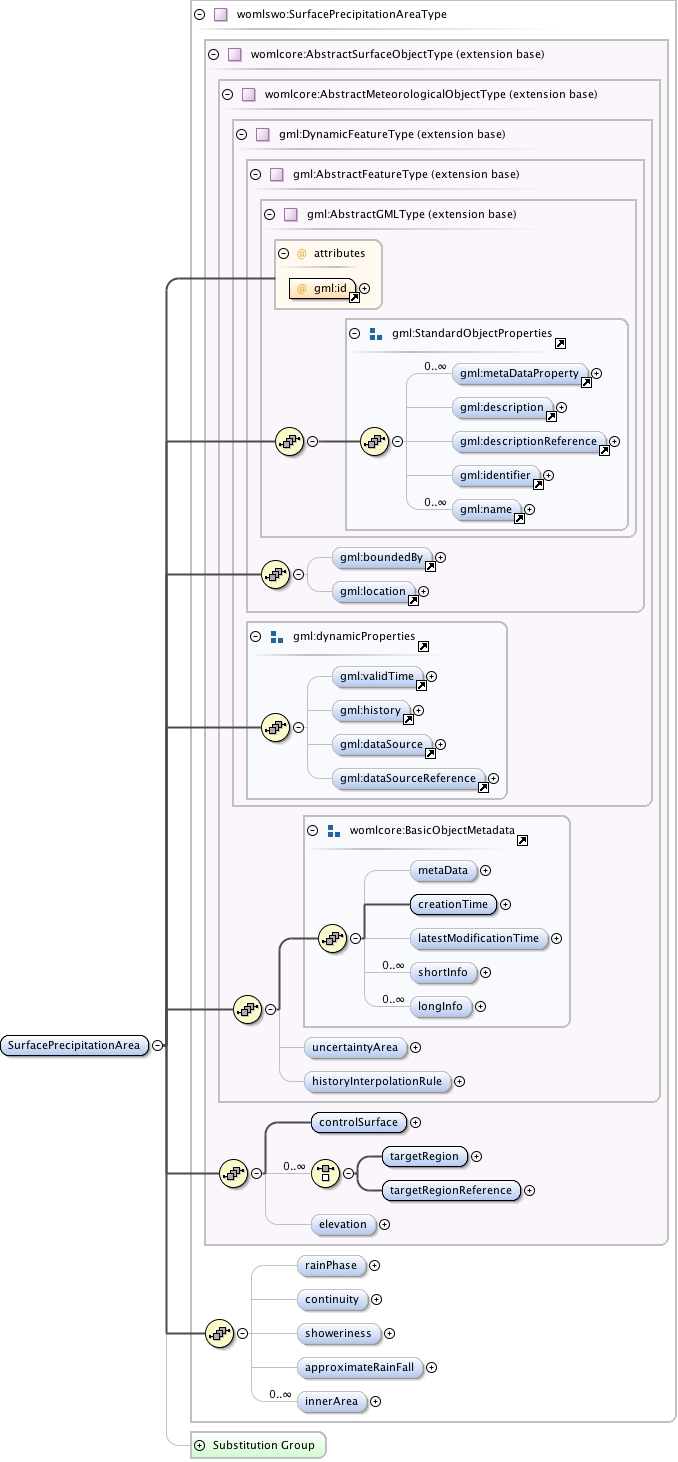
Task: Click sequence compositor inside BasicObjectMetadata
Action: point(332,938)
